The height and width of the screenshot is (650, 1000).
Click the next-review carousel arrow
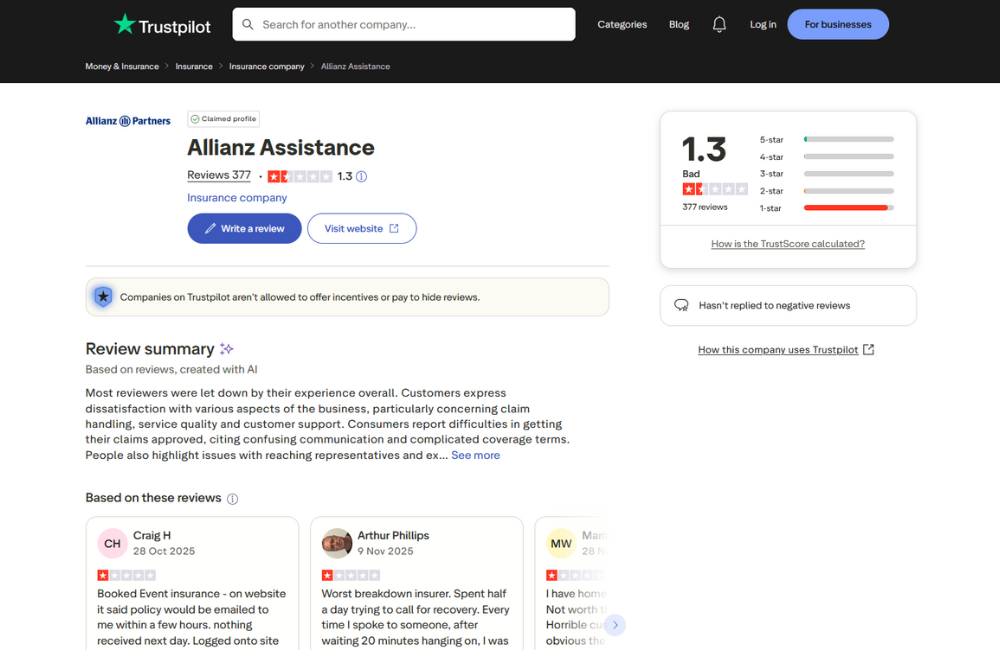pyautogui.click(x=615, y=625)
